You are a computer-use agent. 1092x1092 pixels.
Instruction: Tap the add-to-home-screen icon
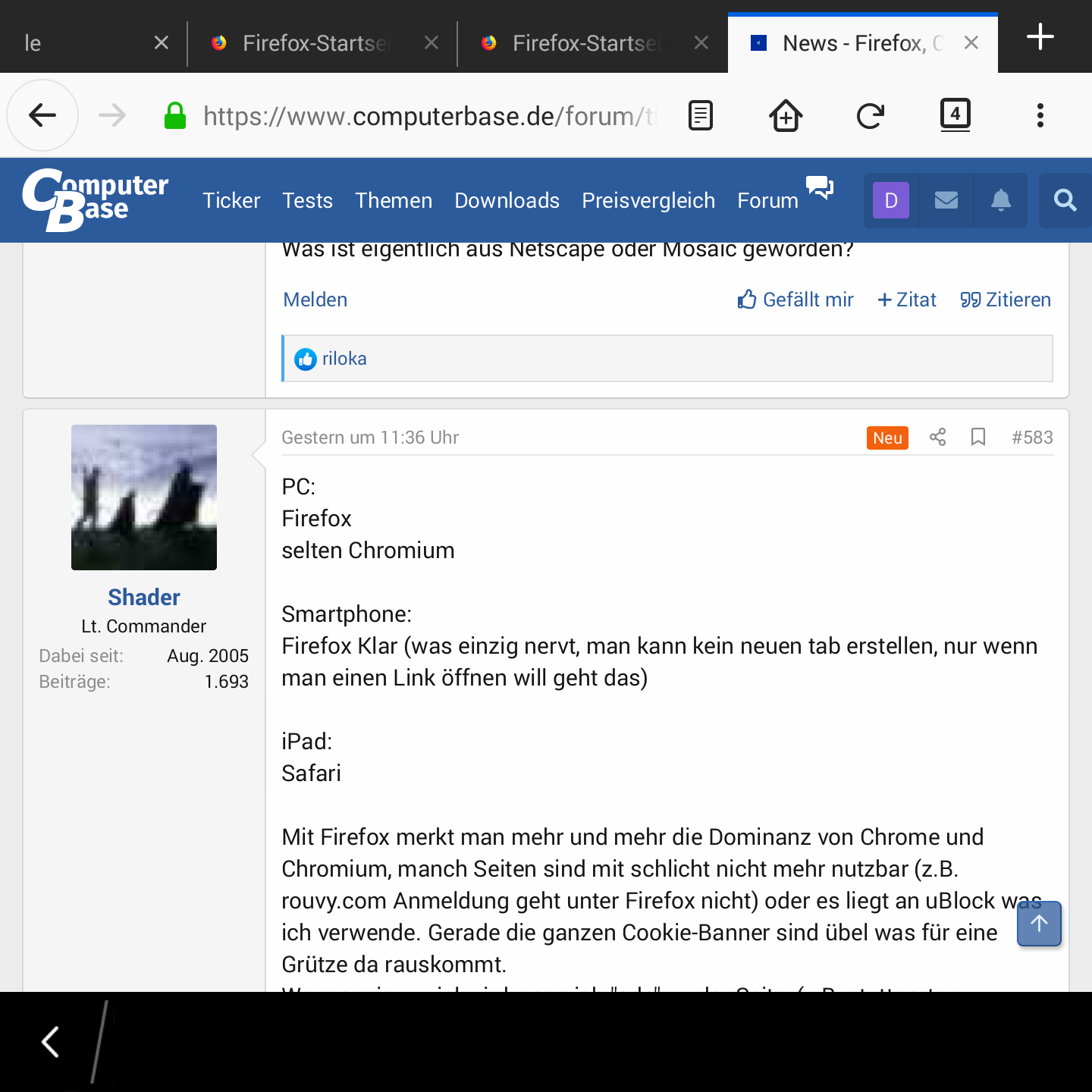[786, 115]
